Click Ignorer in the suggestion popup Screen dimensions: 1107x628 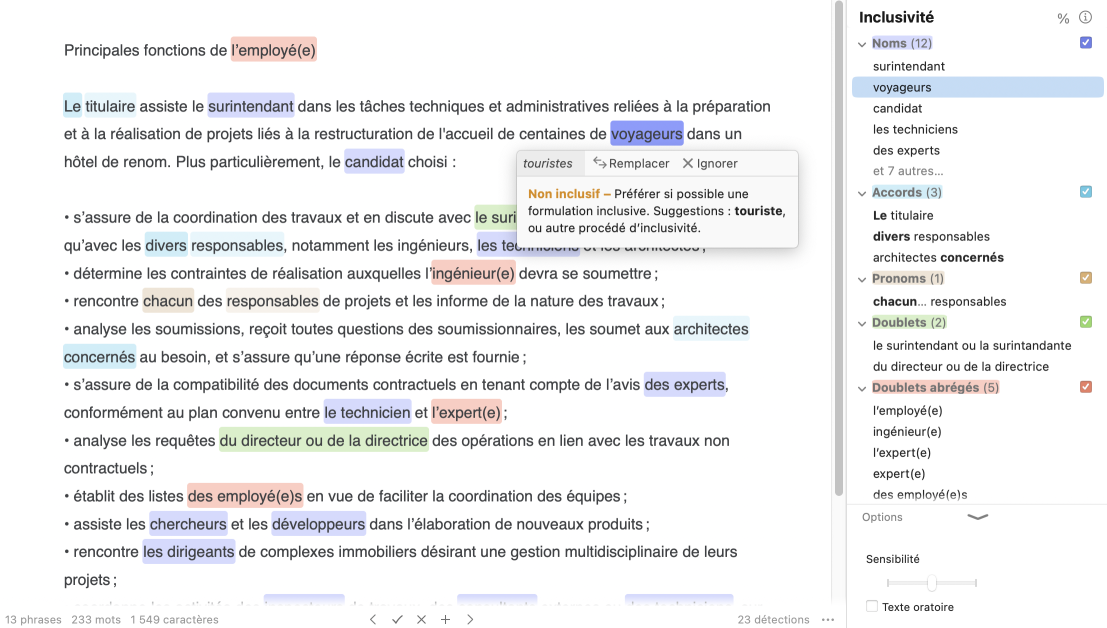pos(710,163)
